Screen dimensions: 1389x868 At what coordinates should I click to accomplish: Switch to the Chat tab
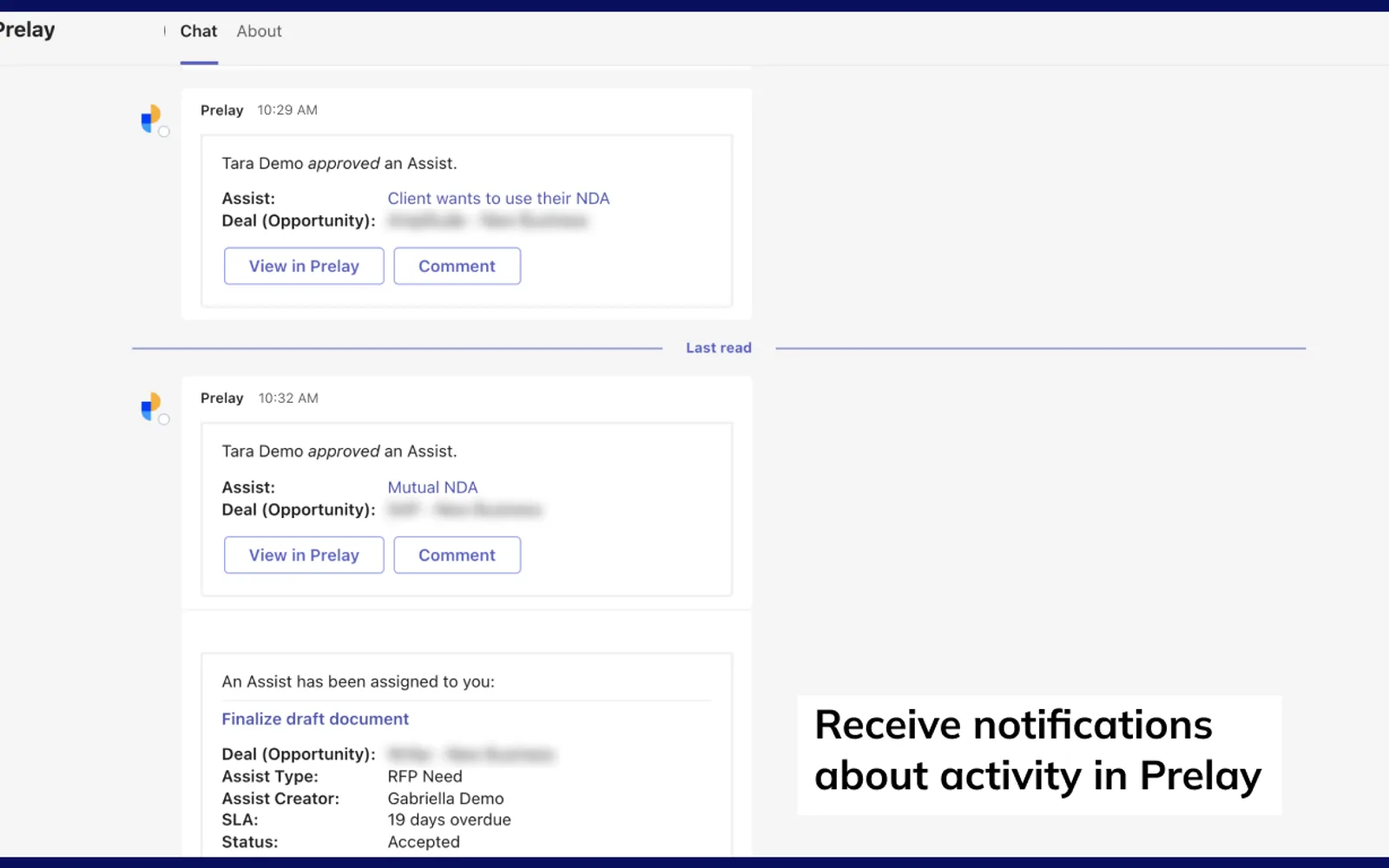tap(199, 31)
